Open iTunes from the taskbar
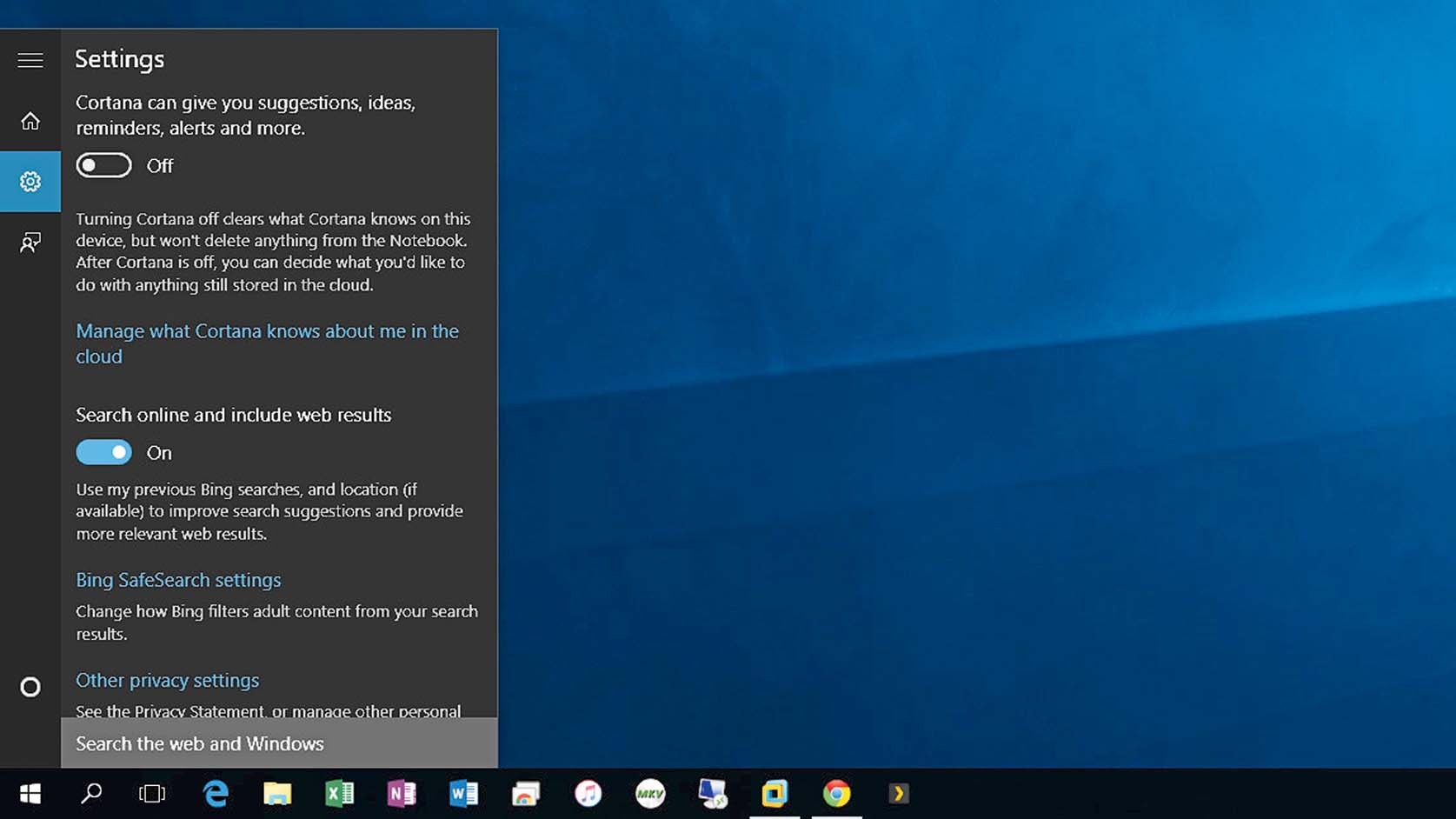The image size is (1456, 819). pos(588,794)
